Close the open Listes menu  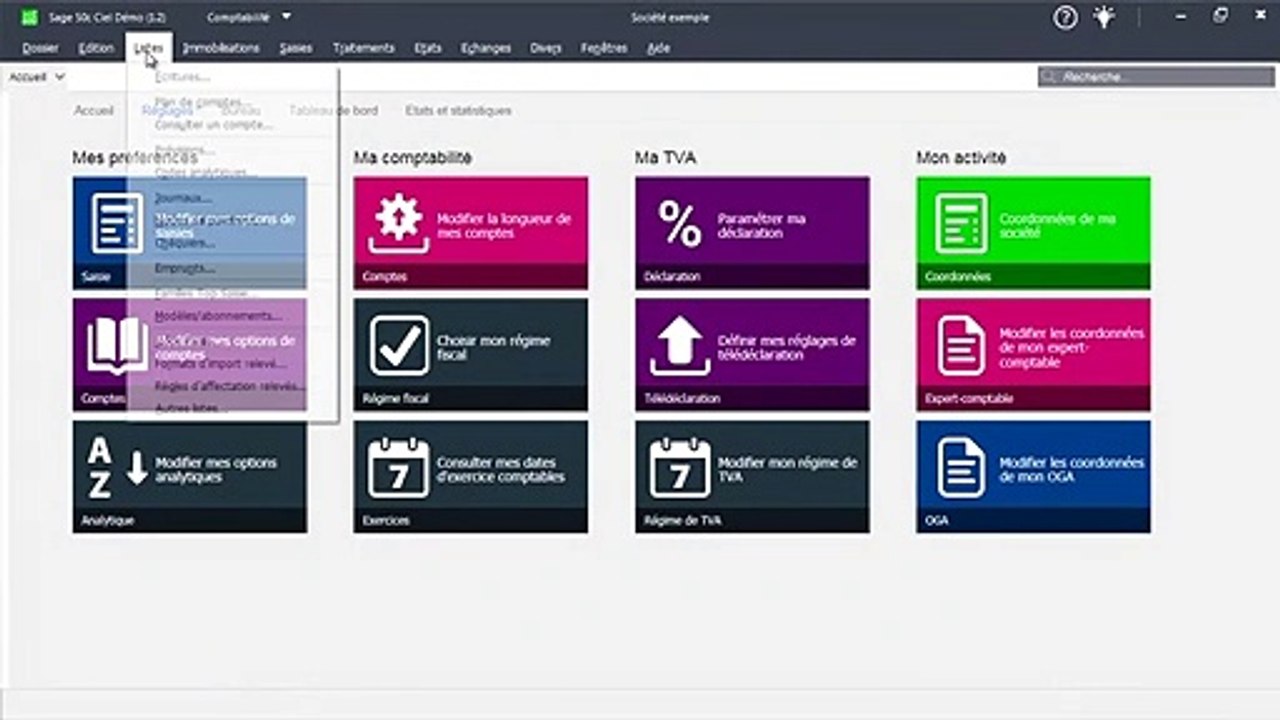click(149, 48)
